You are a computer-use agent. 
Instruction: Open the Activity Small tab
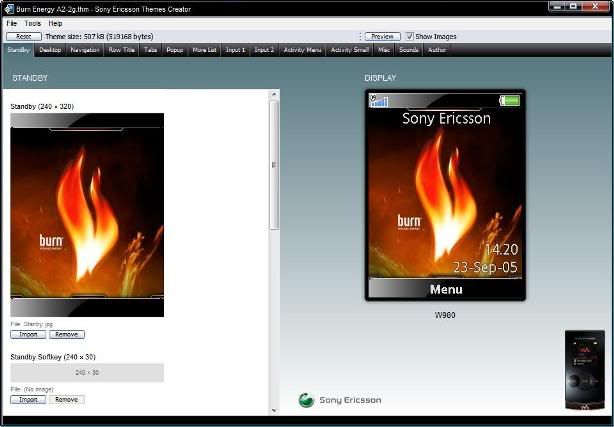coord(350,50)
